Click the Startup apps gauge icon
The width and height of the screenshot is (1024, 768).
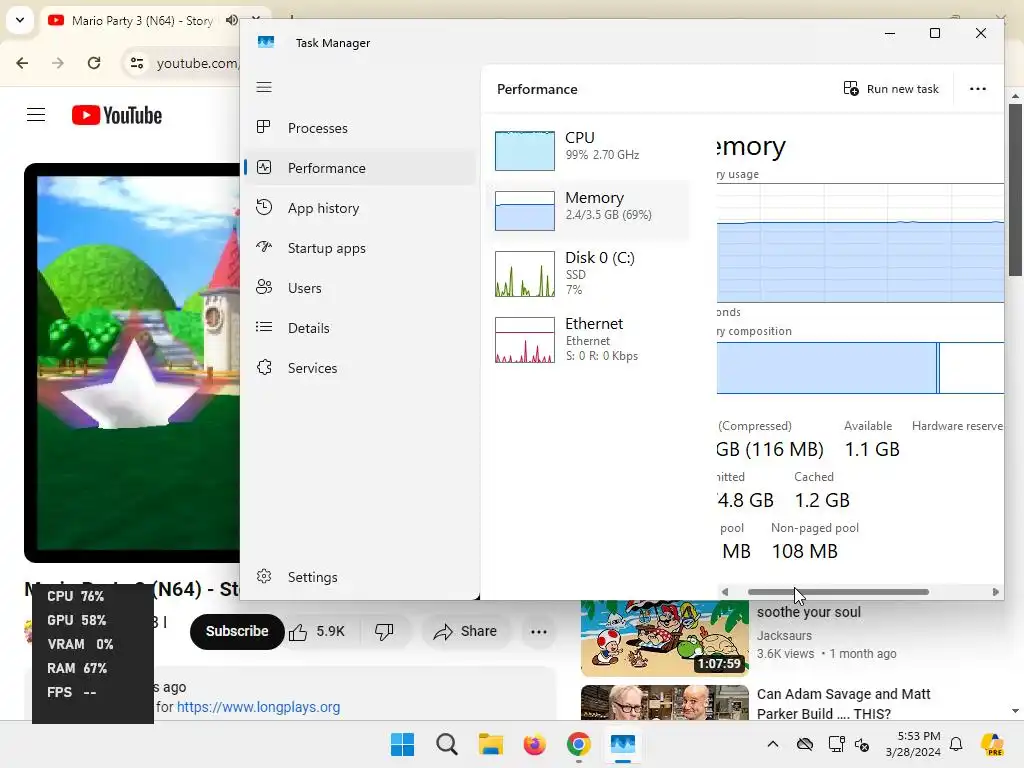click(264, 247)
